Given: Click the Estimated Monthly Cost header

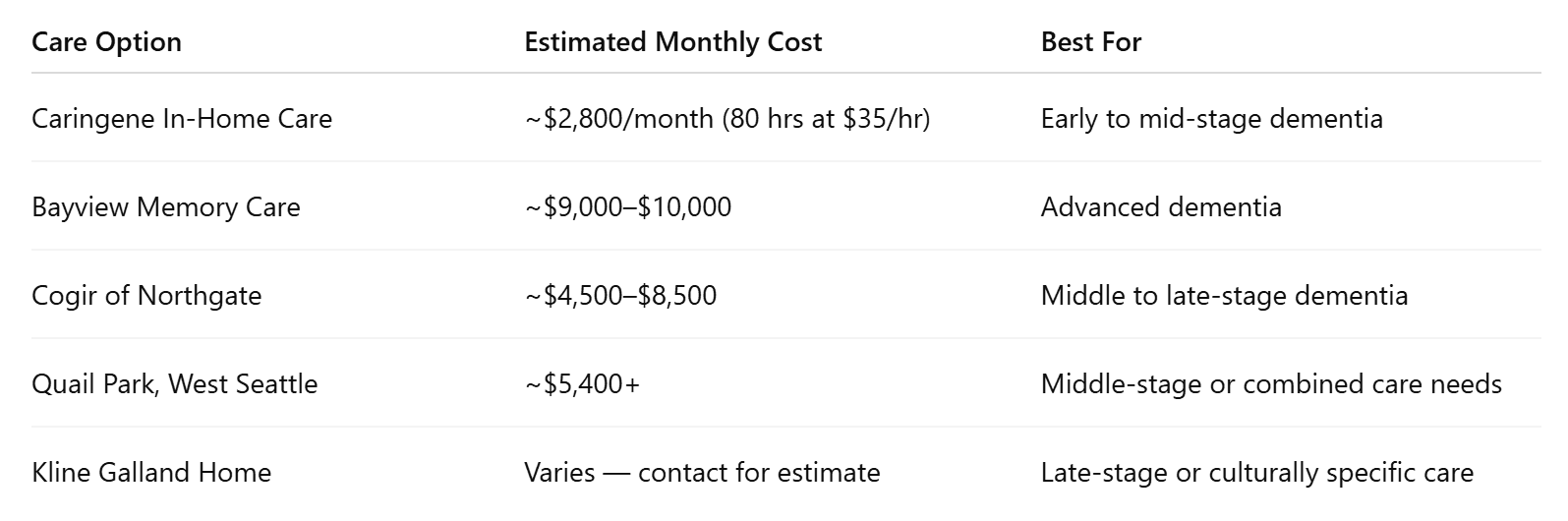Looking at the screenshot, I should click(672, 42).
